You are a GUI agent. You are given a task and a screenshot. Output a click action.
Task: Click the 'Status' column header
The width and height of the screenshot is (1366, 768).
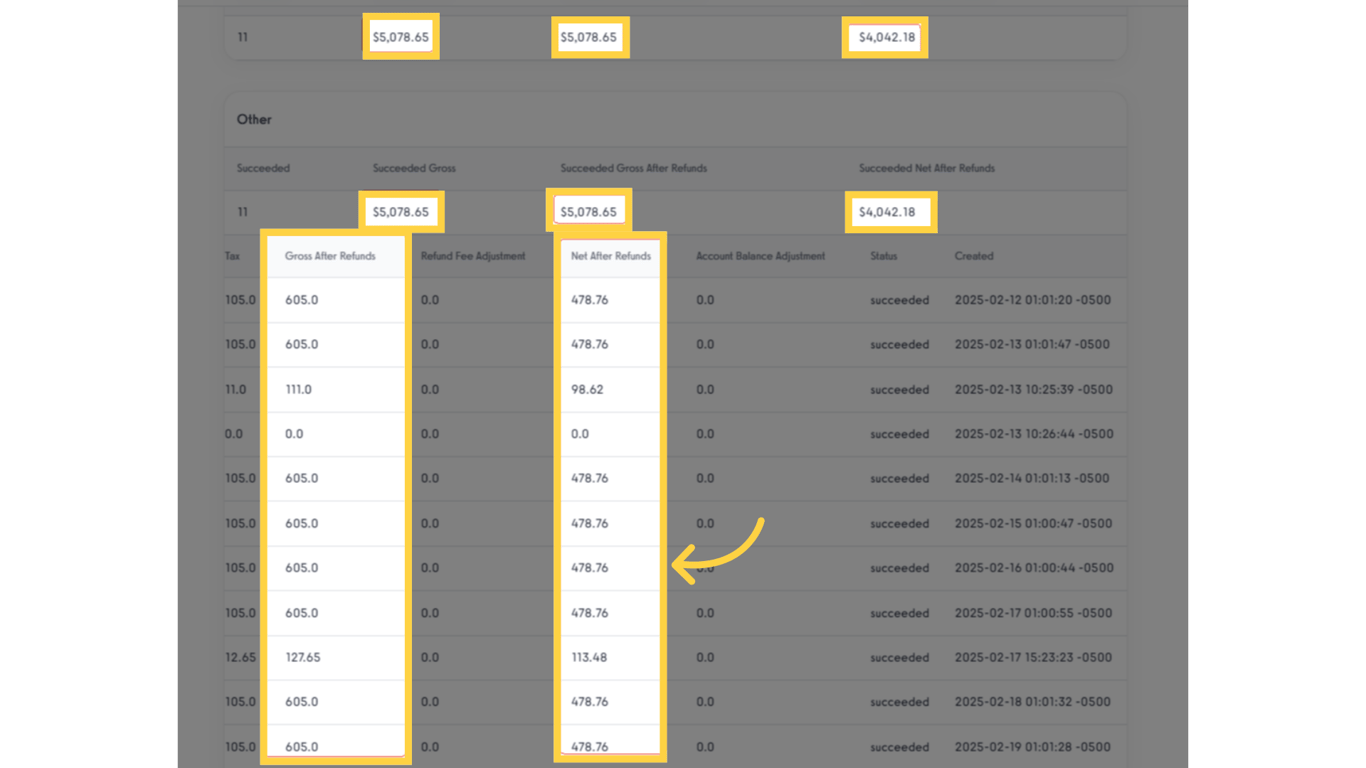tap(881, 256)
